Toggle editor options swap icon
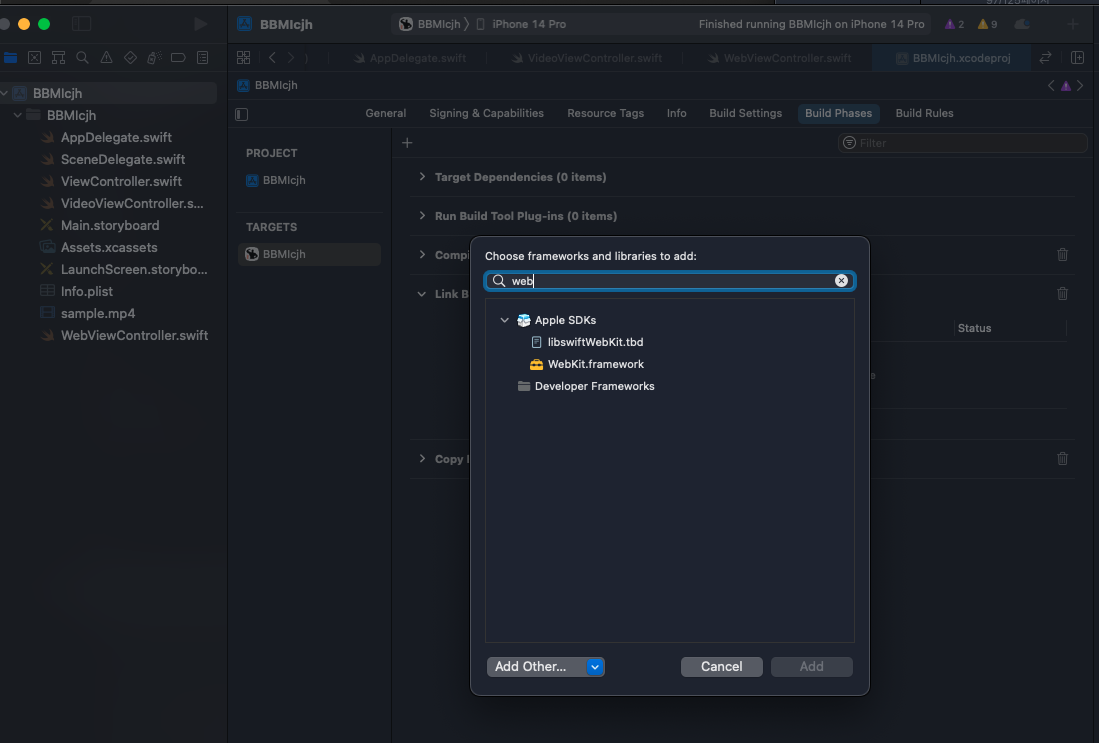Image resolution: width=1099 pixels, height=743 pixels. click(x=1045, y=57)
